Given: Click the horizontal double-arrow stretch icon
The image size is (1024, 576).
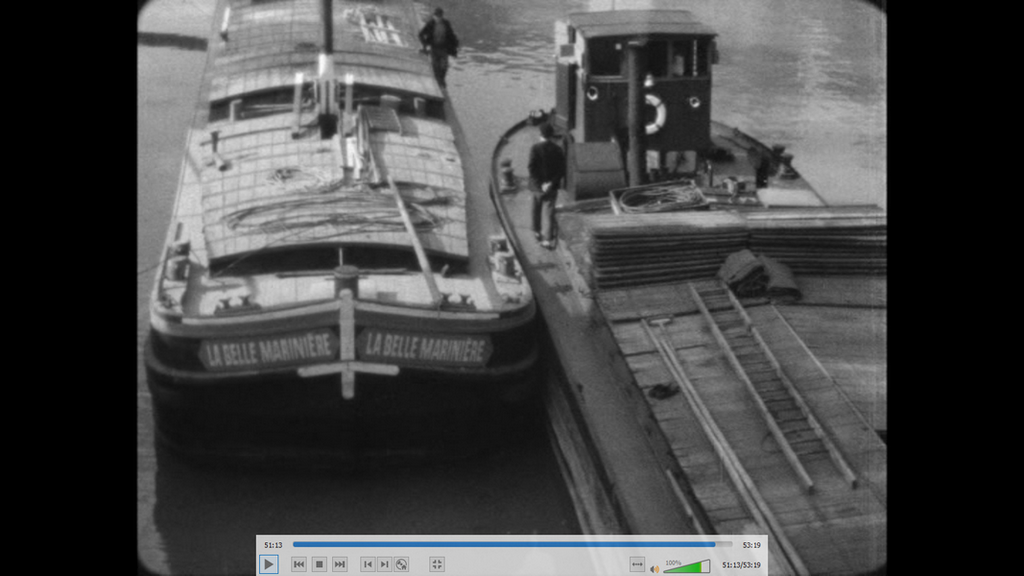Looking at the screenshot, I should click(637, 565).
